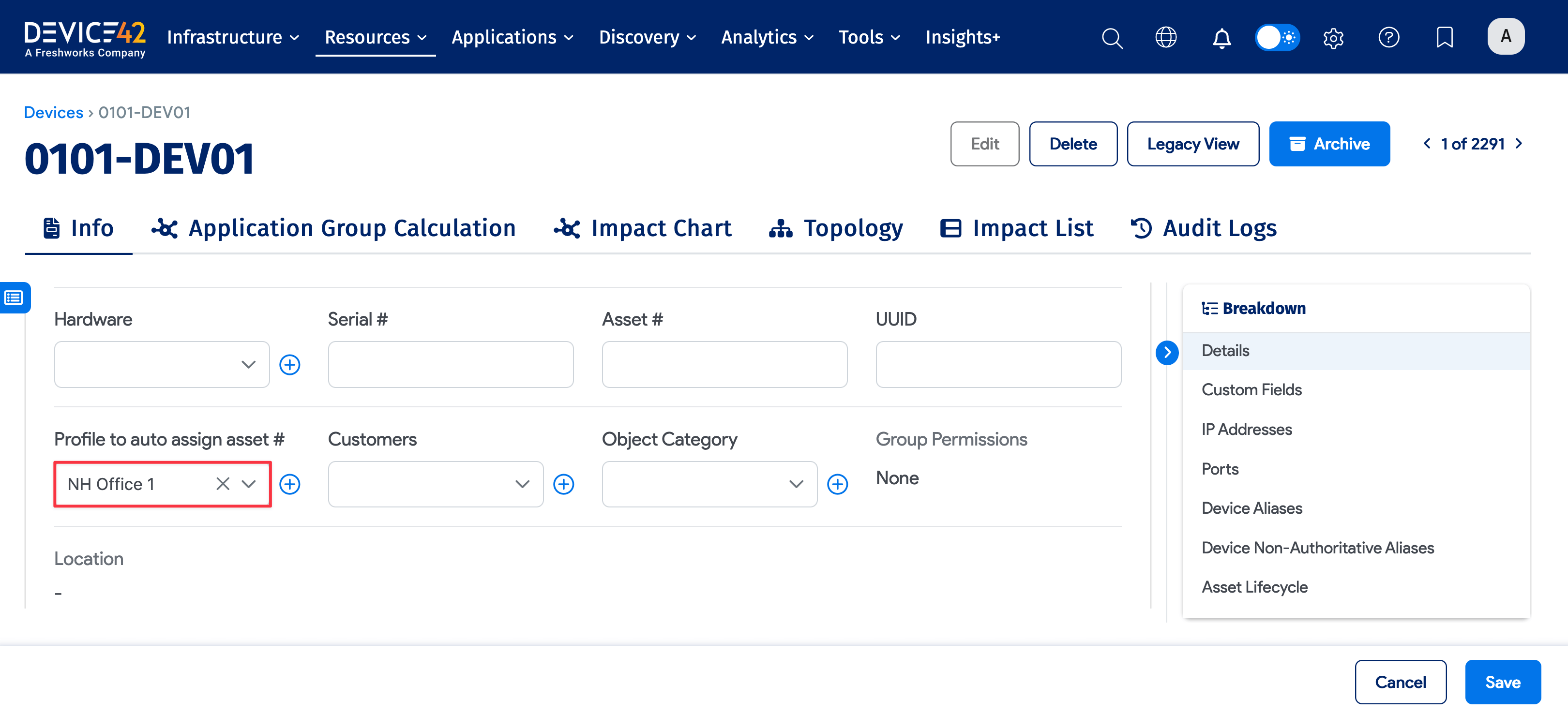
Task: Open the settings gear icon
Action: 1333,37
